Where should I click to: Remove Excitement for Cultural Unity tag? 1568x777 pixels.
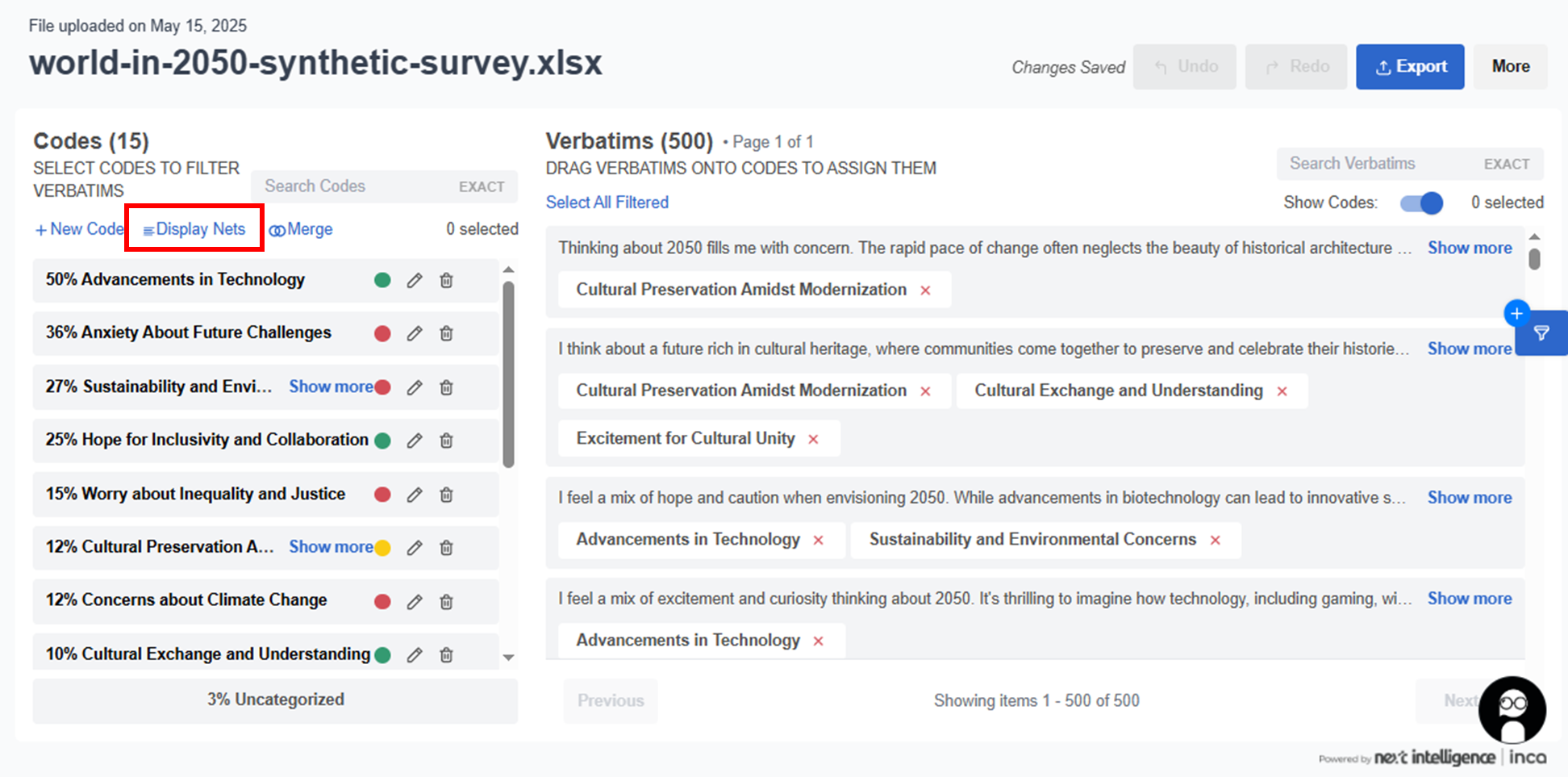click(813, 439)
